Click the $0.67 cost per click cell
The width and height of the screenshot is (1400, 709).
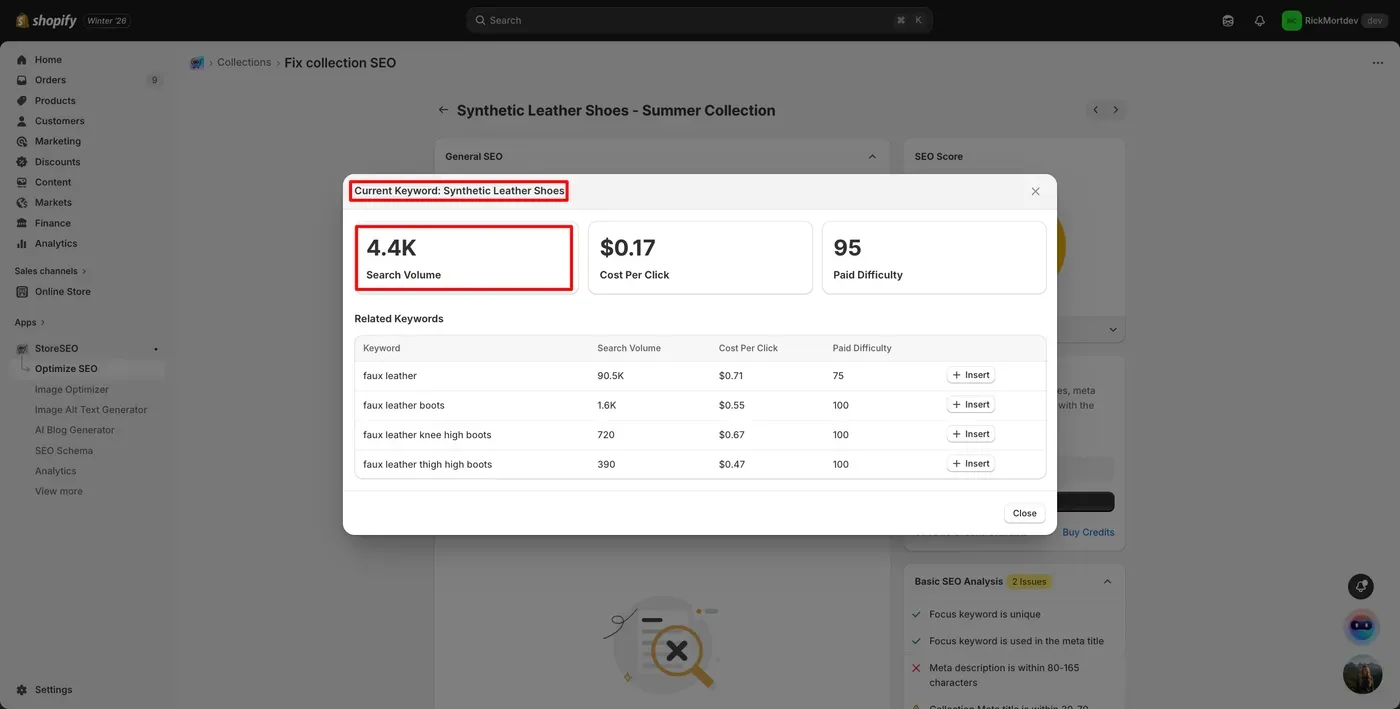(733, 435)
